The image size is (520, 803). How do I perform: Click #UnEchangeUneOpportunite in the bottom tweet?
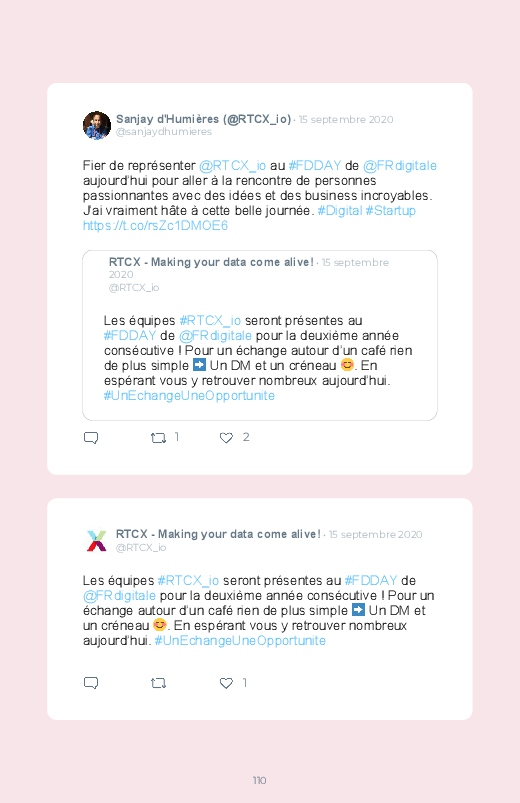[x=240, y=641]
